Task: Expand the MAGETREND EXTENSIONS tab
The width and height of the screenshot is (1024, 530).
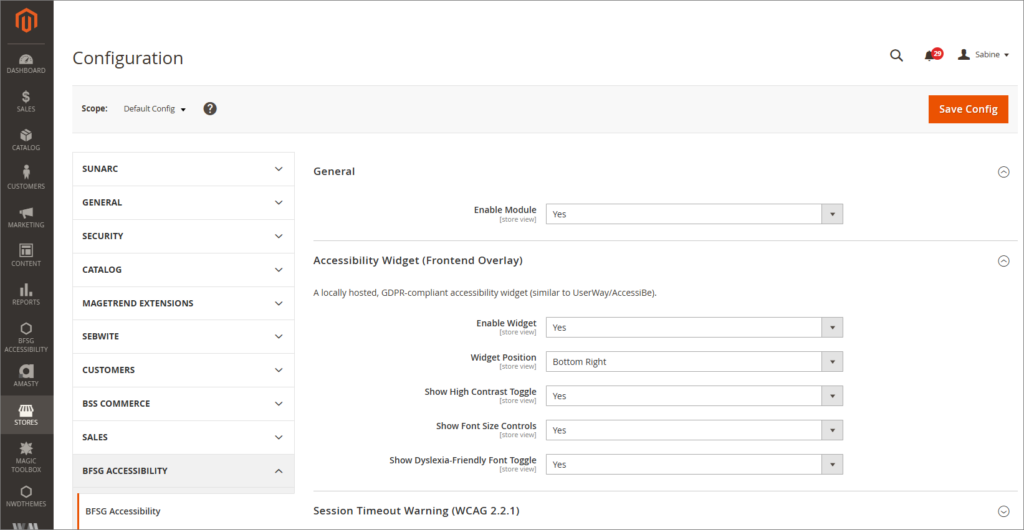Action: (x=184, y=304)
